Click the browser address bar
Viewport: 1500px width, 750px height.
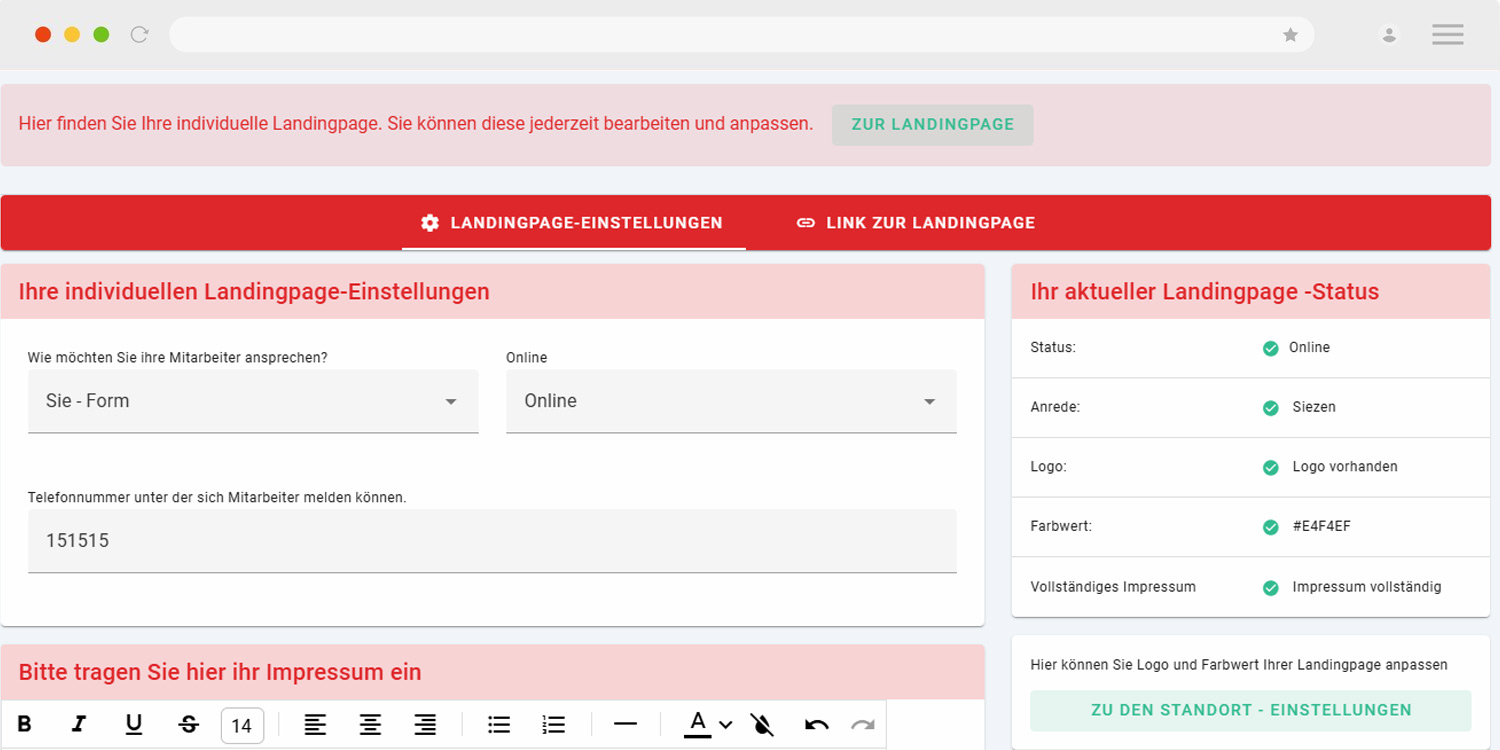(x=741, y=35)
